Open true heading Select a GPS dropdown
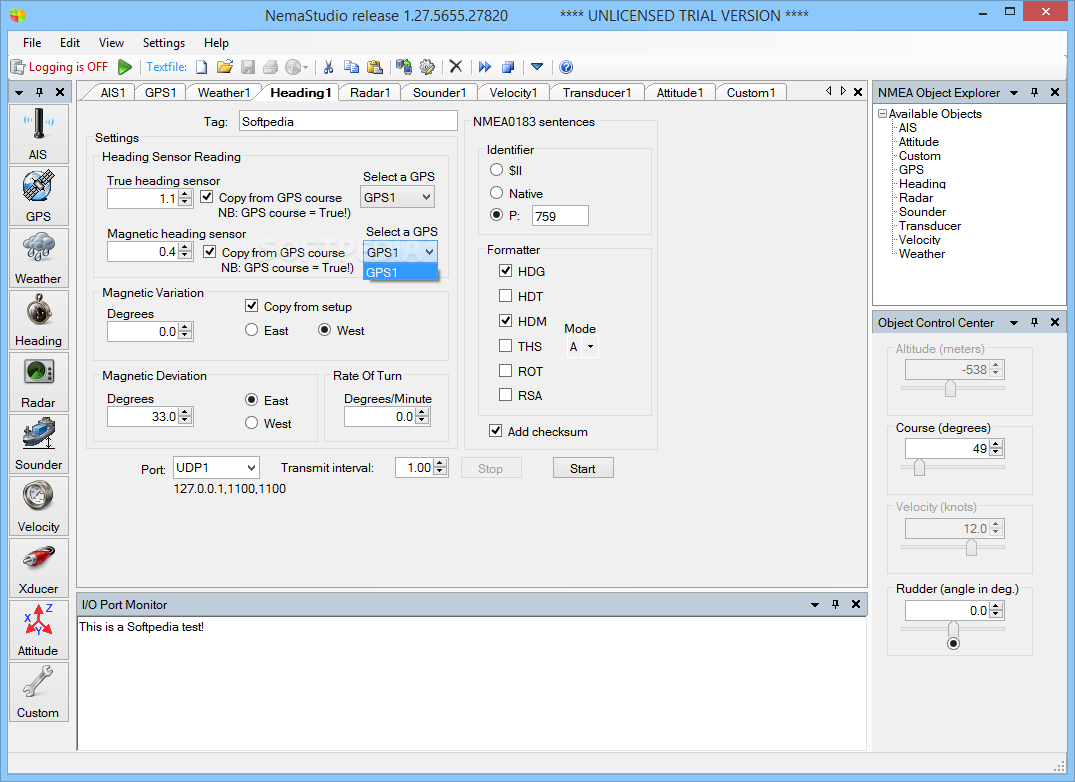This screenshot has width=1075, height=782. (398, 197)
